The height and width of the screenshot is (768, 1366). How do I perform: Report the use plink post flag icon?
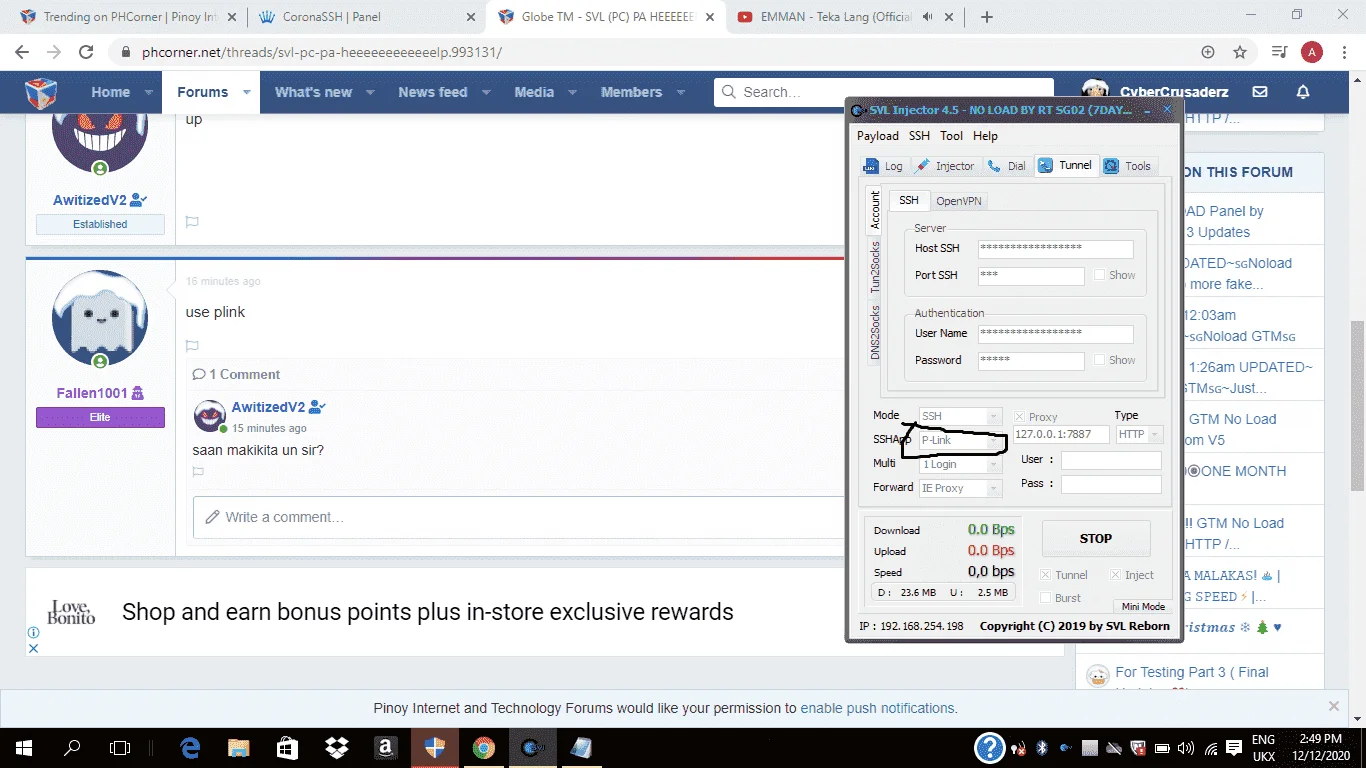(192, 346)
